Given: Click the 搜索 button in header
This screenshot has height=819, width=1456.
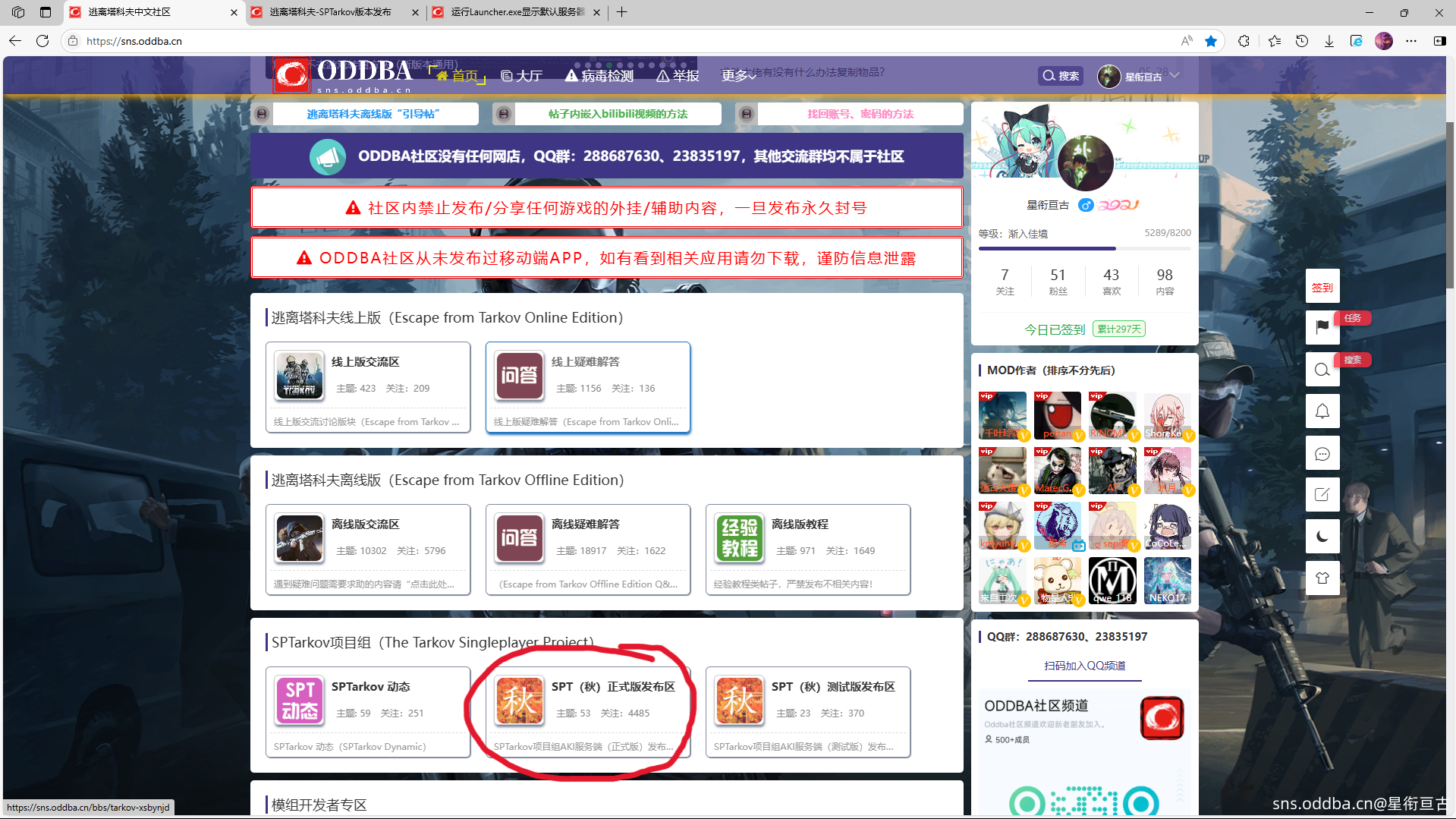Looking at the screenshot, I should pyautogui.click(x=1060, y=75).
